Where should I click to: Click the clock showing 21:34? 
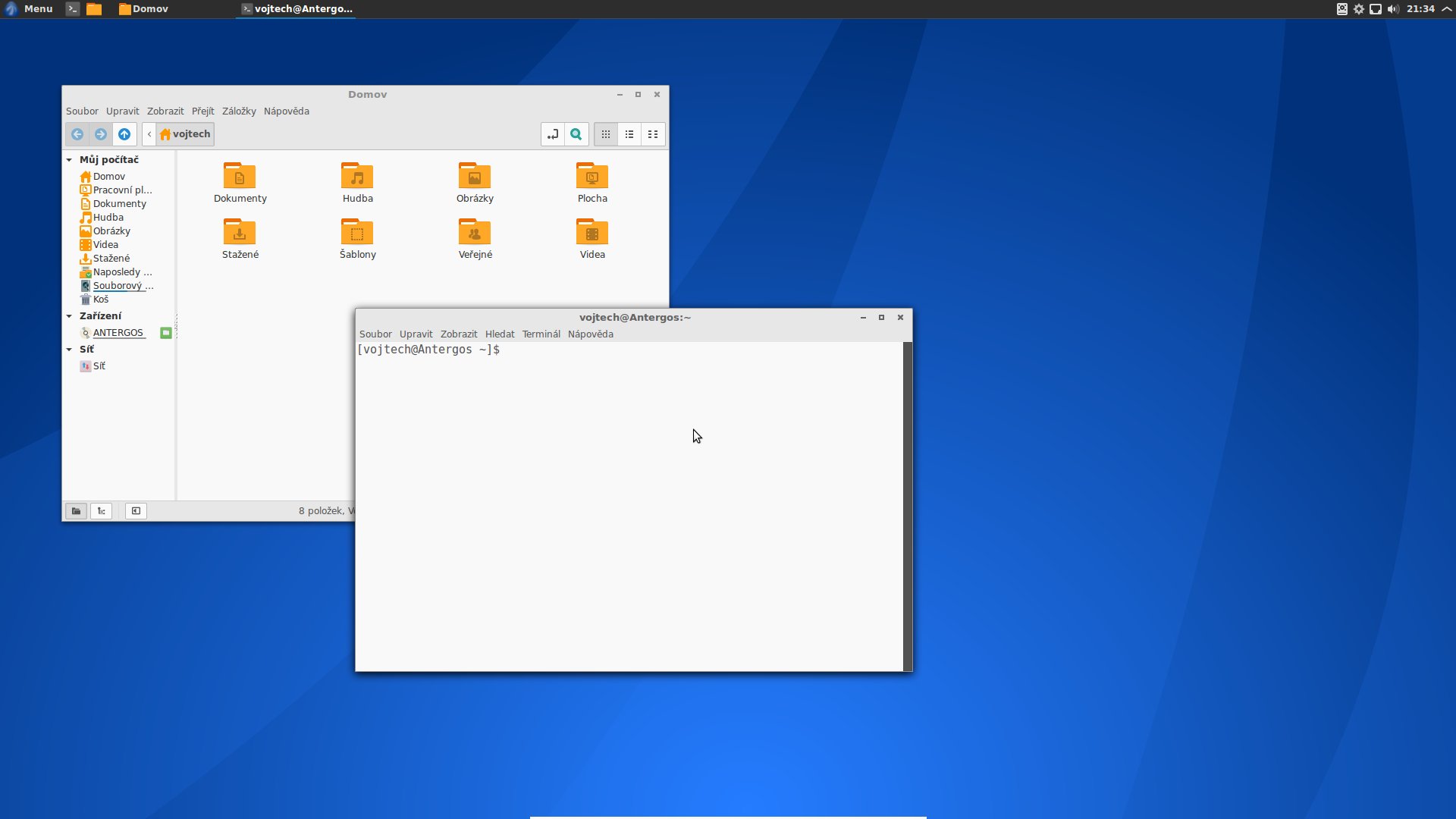click(1420, 9)
